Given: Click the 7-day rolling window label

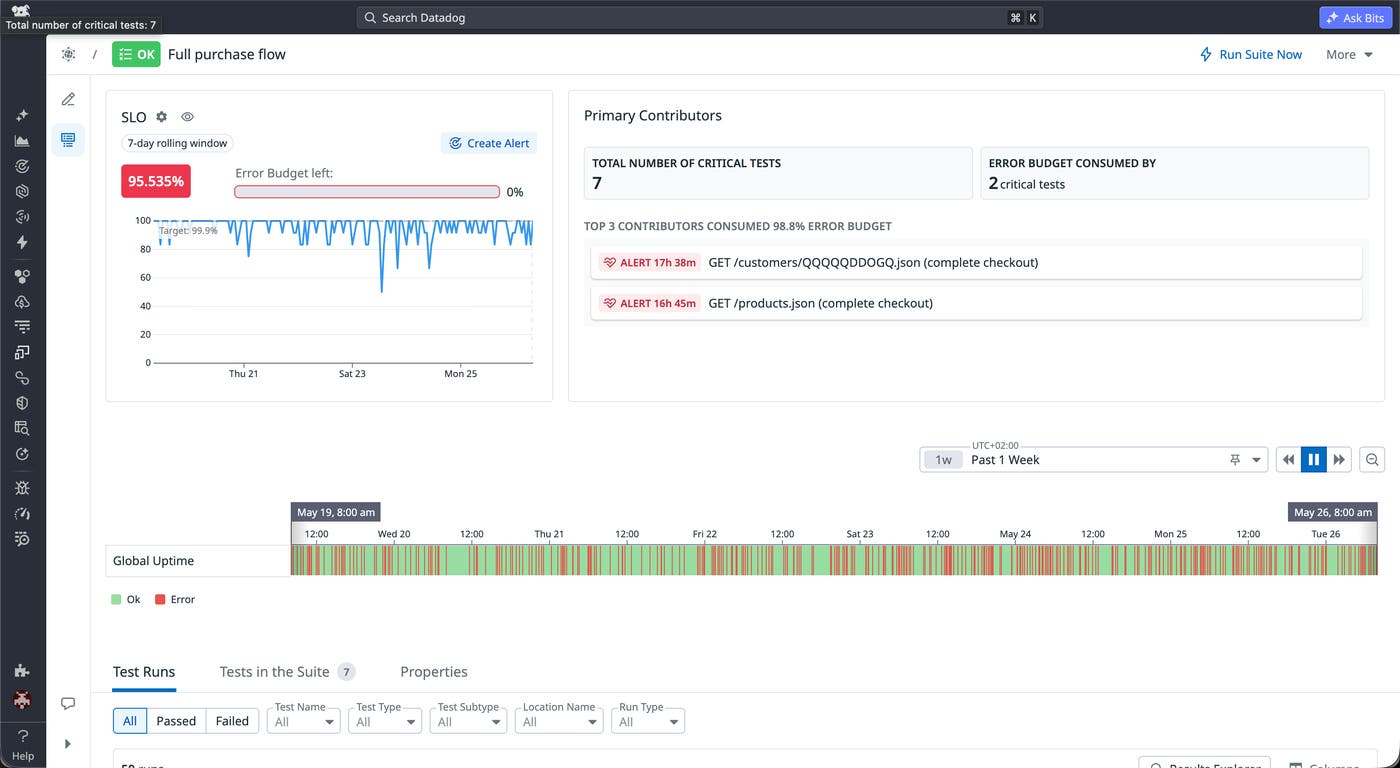Looking at the screenshot, I should [x=177, y=143].
